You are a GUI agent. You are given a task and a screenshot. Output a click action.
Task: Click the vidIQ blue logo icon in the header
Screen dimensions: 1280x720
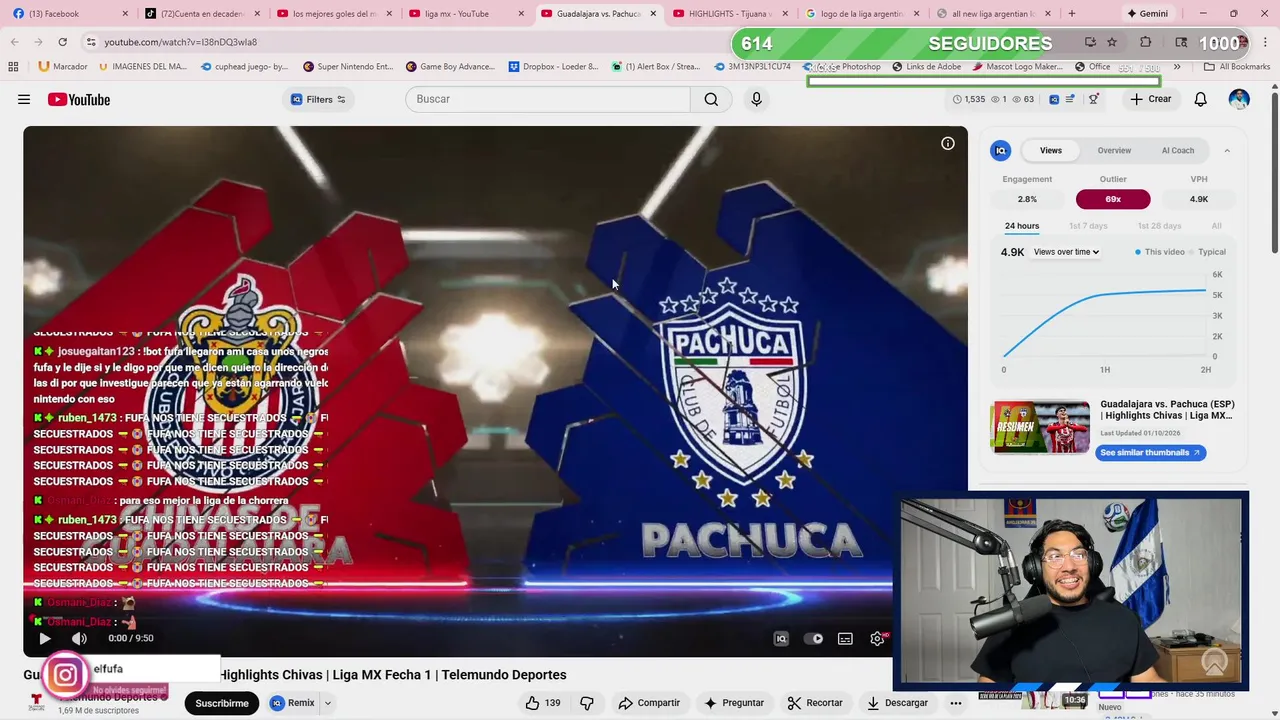click(1054, 99)
